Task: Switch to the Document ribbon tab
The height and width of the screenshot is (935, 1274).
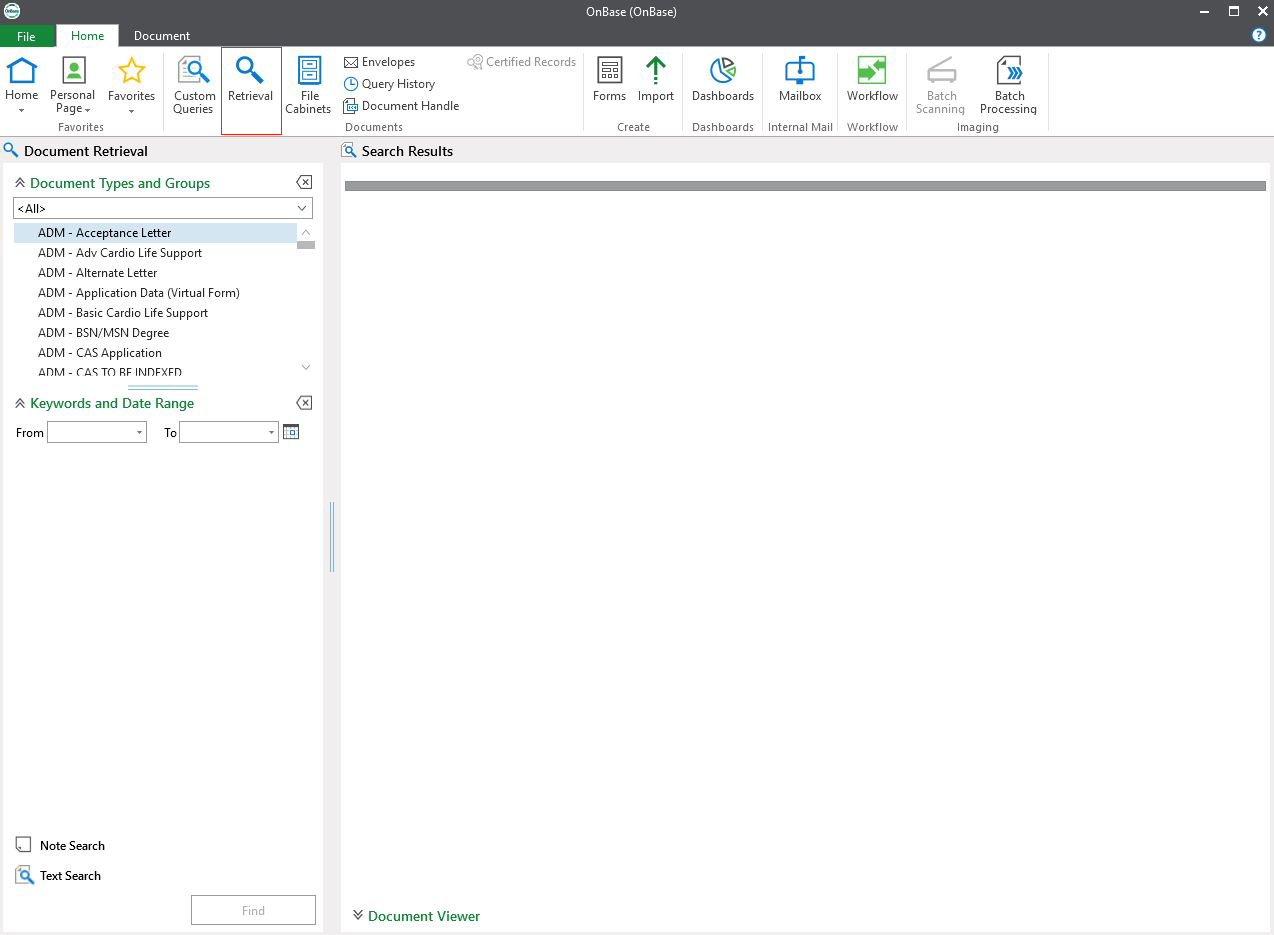Action: (162, 36)
